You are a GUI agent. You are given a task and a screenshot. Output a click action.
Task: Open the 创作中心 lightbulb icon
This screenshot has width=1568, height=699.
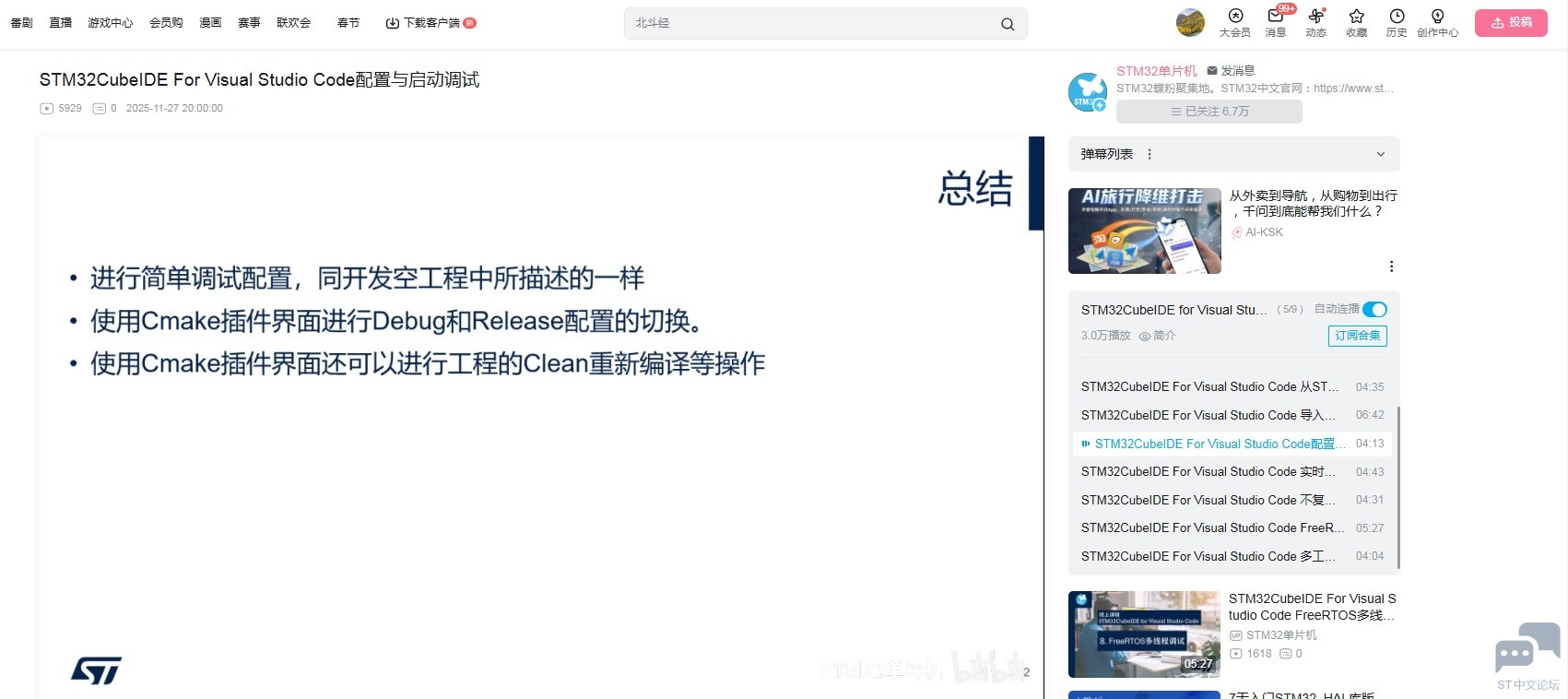click(1437, 17)
